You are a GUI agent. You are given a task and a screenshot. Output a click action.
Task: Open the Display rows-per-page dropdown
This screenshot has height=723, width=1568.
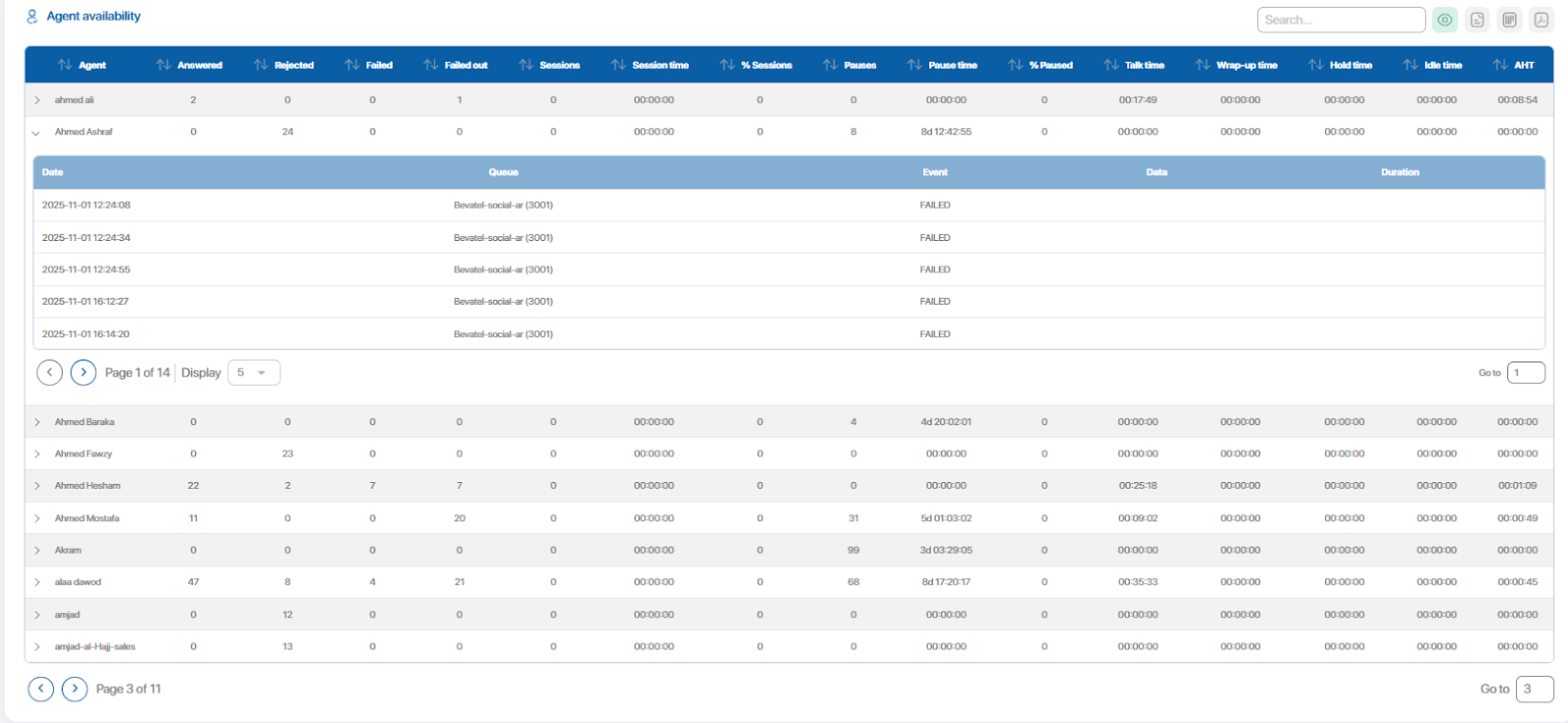tap(254, 372)
